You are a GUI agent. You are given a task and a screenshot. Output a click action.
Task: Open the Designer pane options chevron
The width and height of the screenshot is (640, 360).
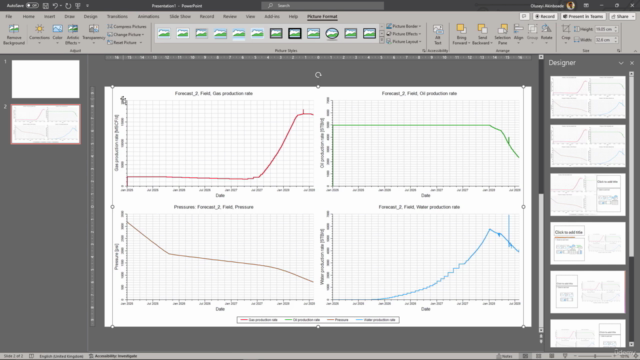coord(621,63)
